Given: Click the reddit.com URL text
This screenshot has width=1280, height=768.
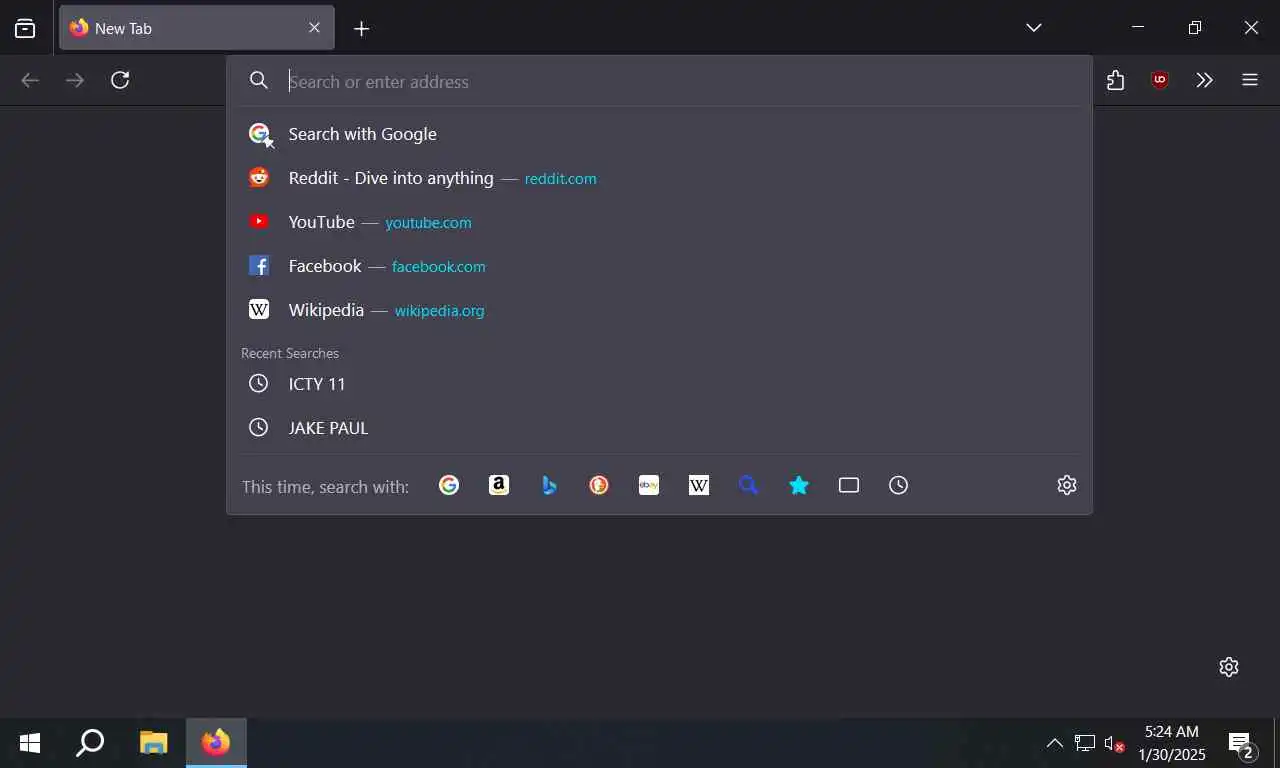Looking at the screenshot, I should [560, 179].
